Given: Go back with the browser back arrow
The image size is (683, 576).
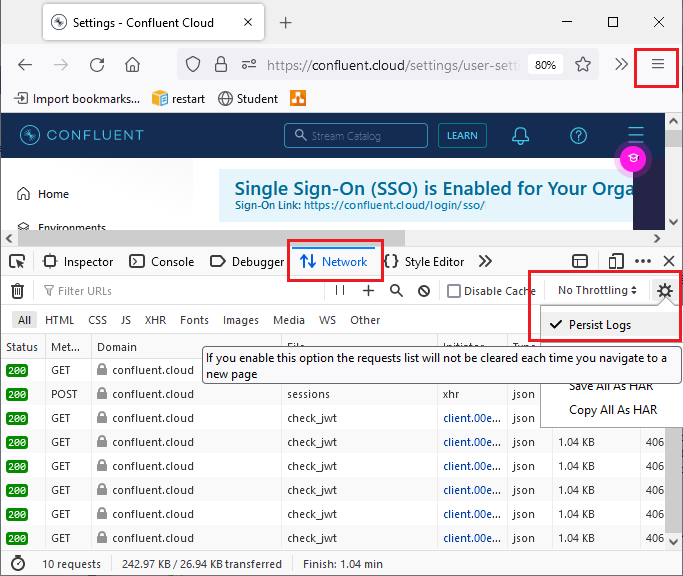Looking at the screenshot, I should pyautogui.click(x=25, y=65).
